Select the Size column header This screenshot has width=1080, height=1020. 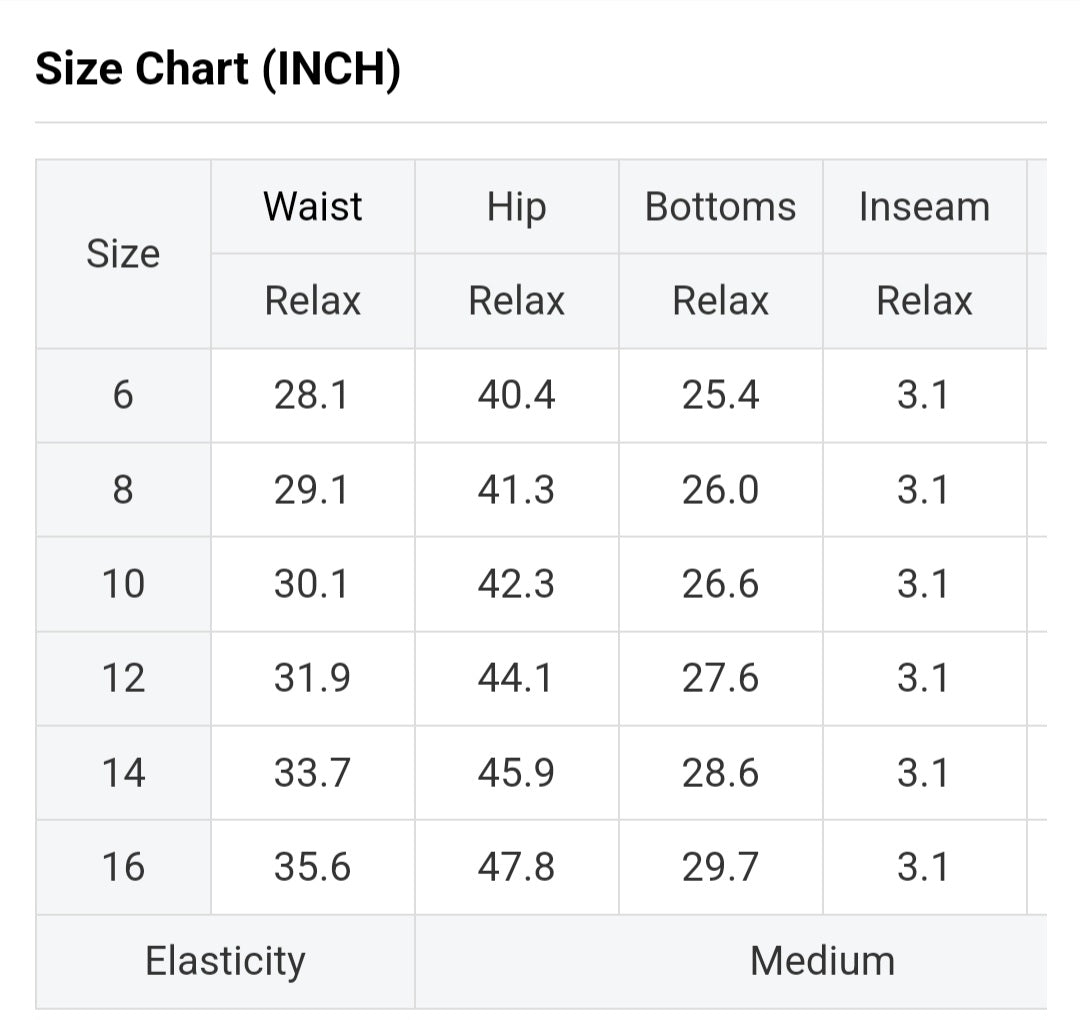coord(123,254)
